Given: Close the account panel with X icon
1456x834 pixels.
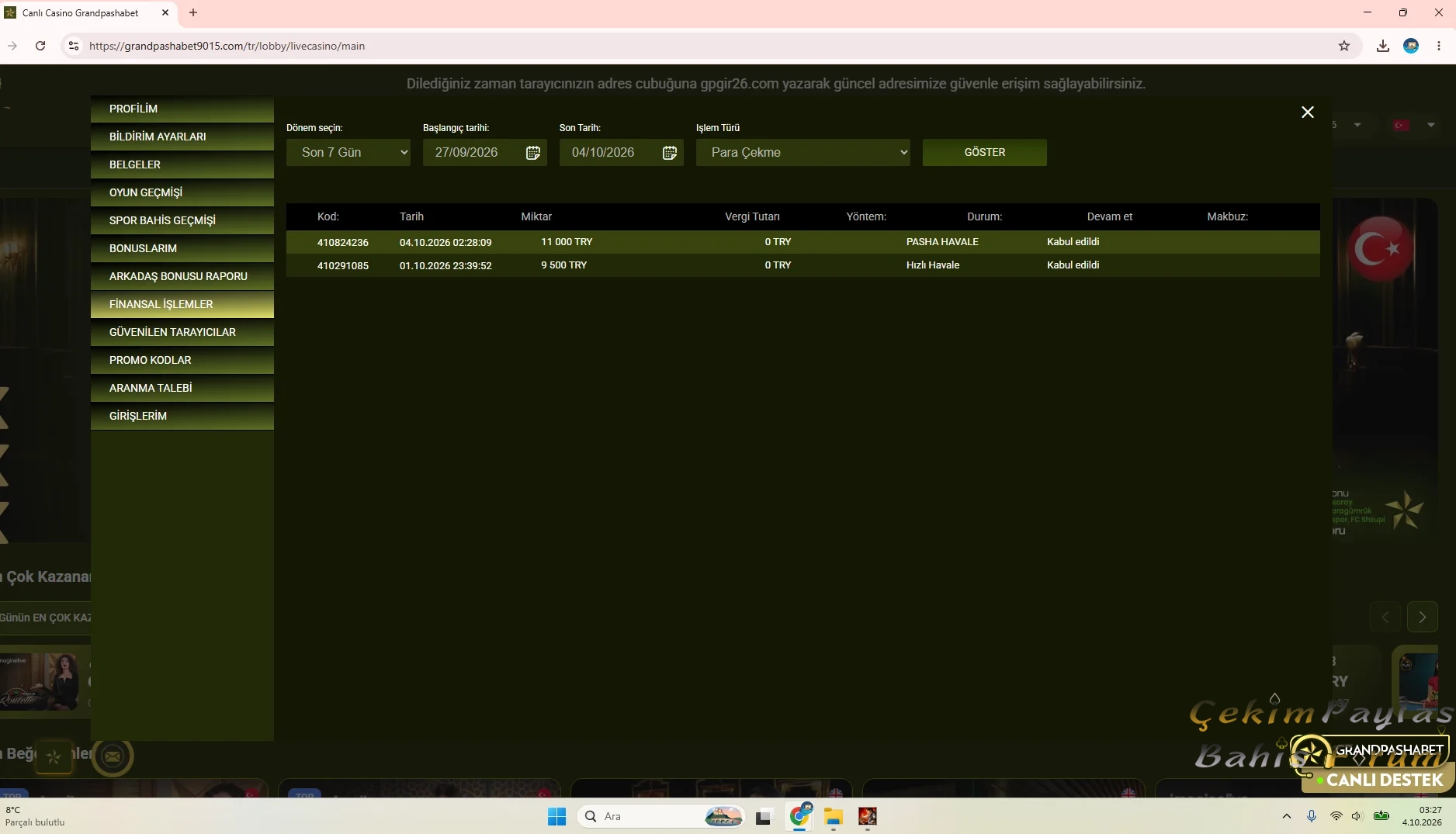Looking at the screenshot, I should coord(1308,112).
